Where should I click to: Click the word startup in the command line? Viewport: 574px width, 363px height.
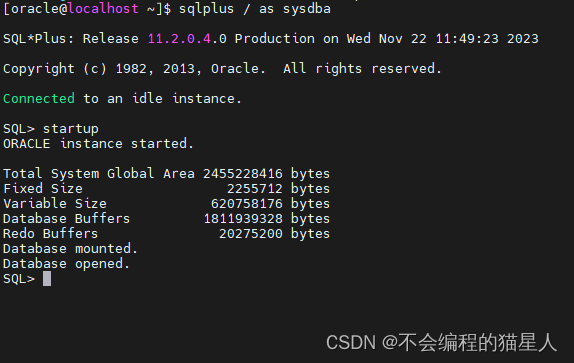(x=71, y=129)
